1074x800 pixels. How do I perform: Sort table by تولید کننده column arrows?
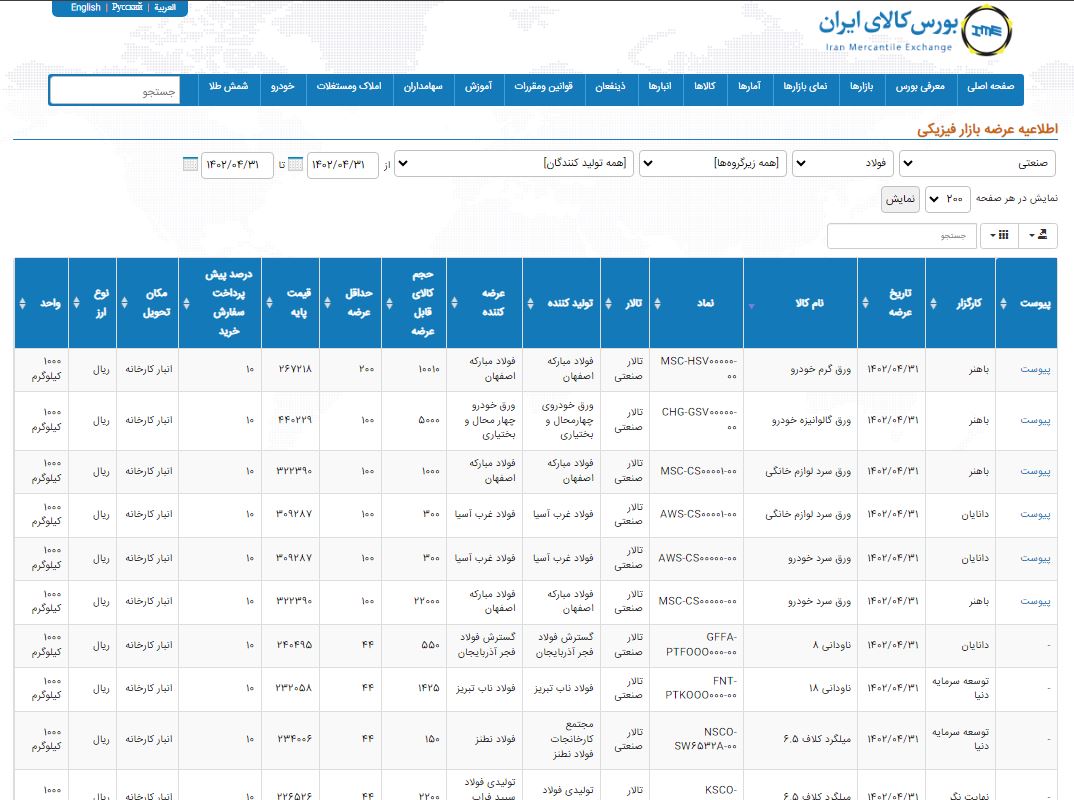click(x=530, y=303)
